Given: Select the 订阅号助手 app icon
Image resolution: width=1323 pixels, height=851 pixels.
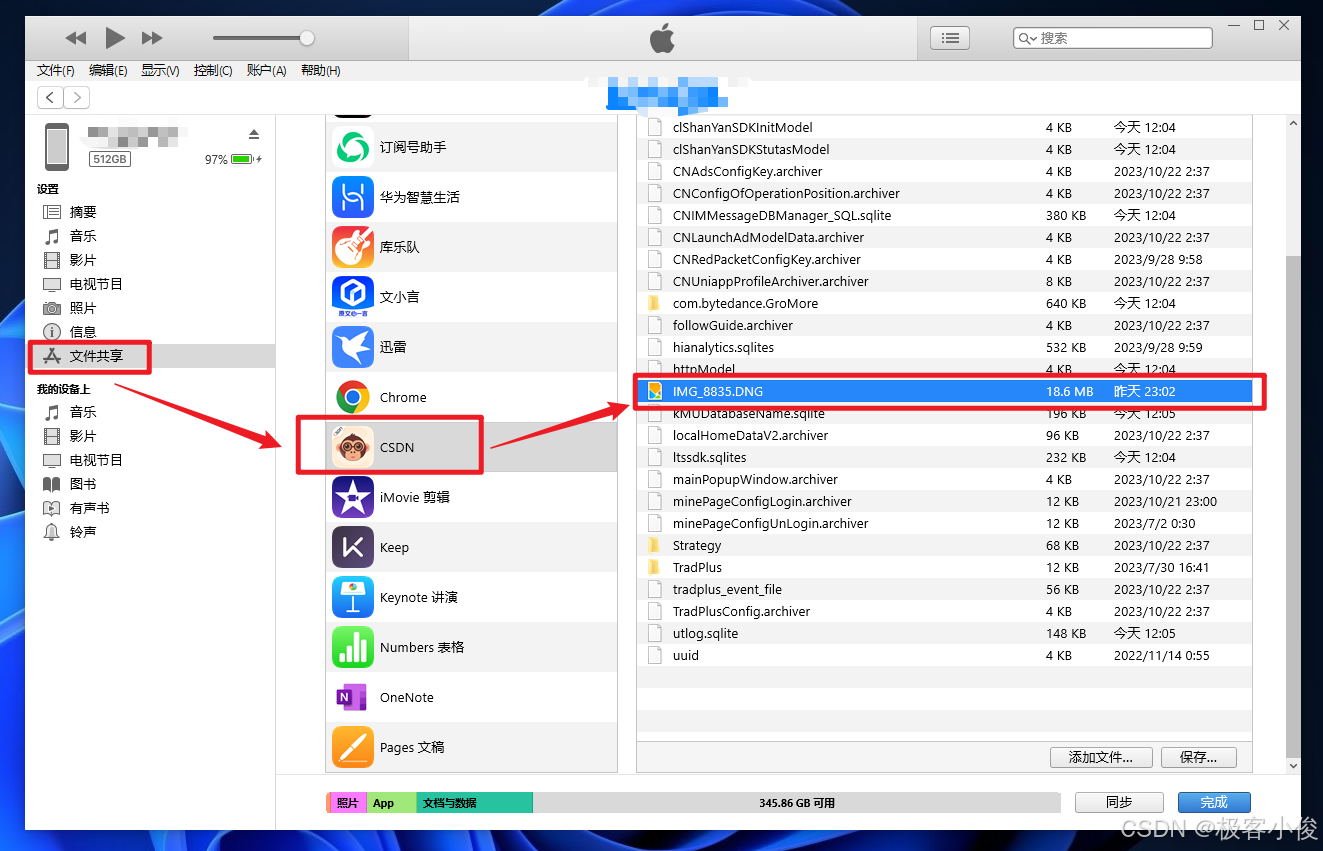Looking at the screenshot, I should (353, 147).
